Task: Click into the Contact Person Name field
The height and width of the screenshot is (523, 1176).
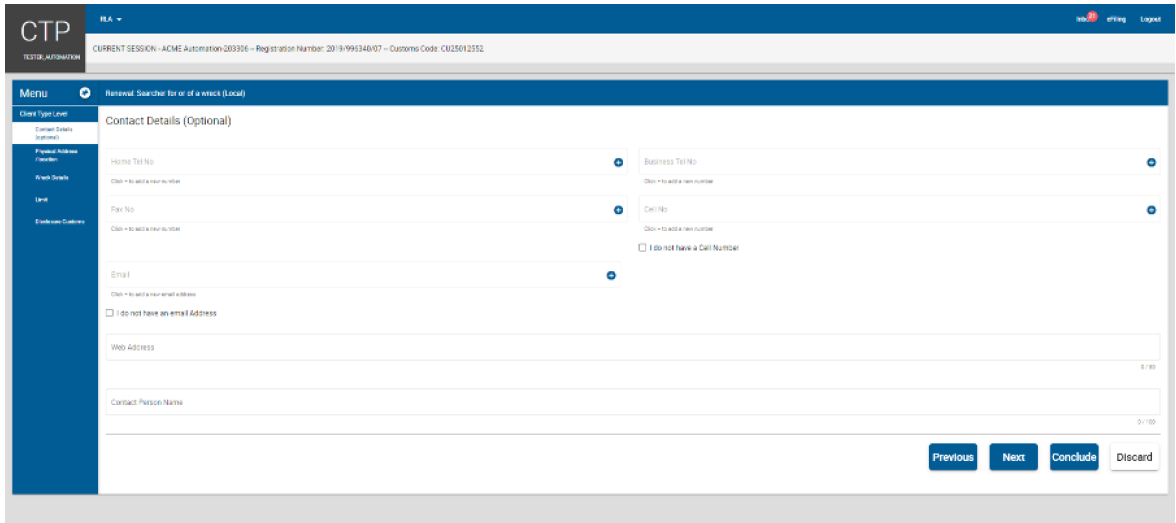Action: tap(633, 402)
